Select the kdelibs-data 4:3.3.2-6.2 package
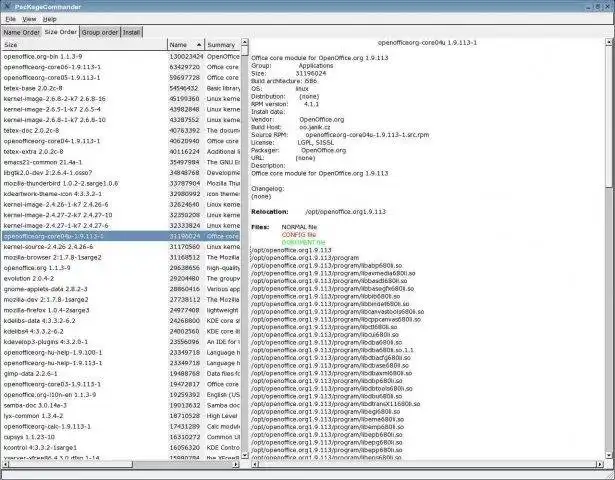This screenshot has height=480, width=615. point(121,321)
